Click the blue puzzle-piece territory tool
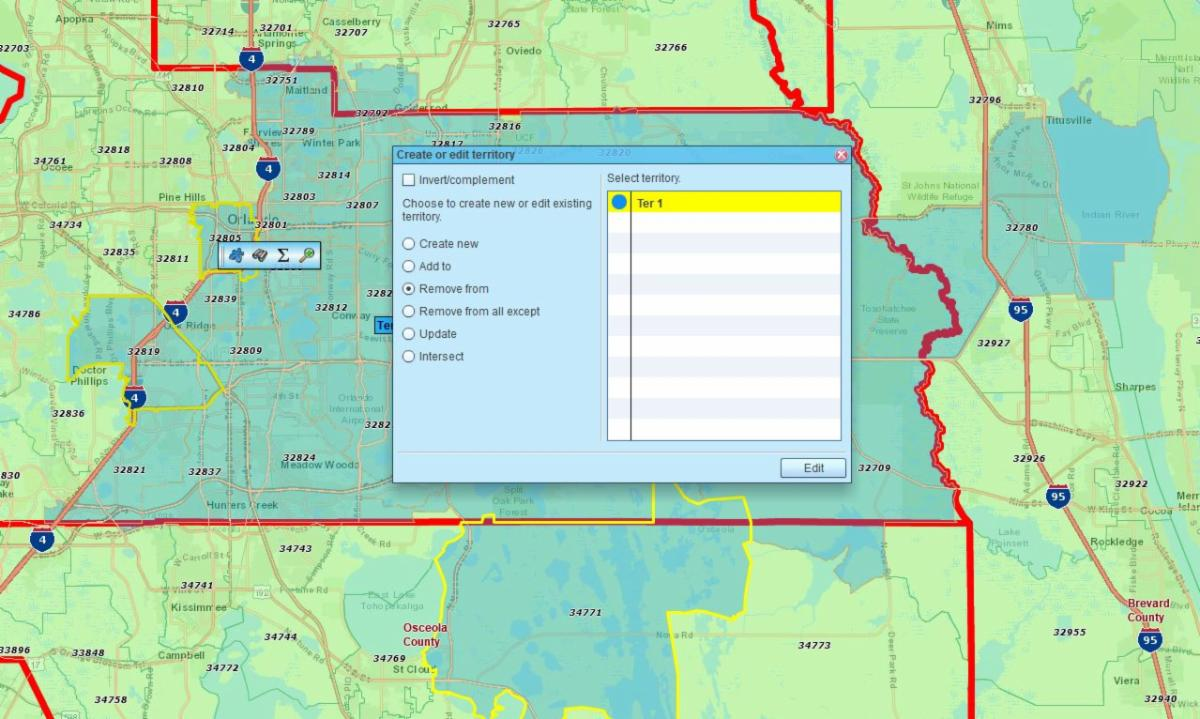The width and height of the screenshot is (1200, 719). pyautogui.click(x=236, y=255)
